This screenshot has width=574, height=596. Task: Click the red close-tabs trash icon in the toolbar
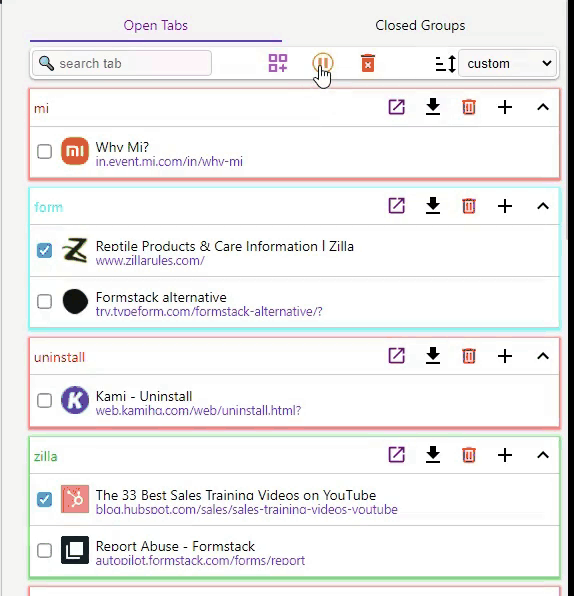coord(368,63)
